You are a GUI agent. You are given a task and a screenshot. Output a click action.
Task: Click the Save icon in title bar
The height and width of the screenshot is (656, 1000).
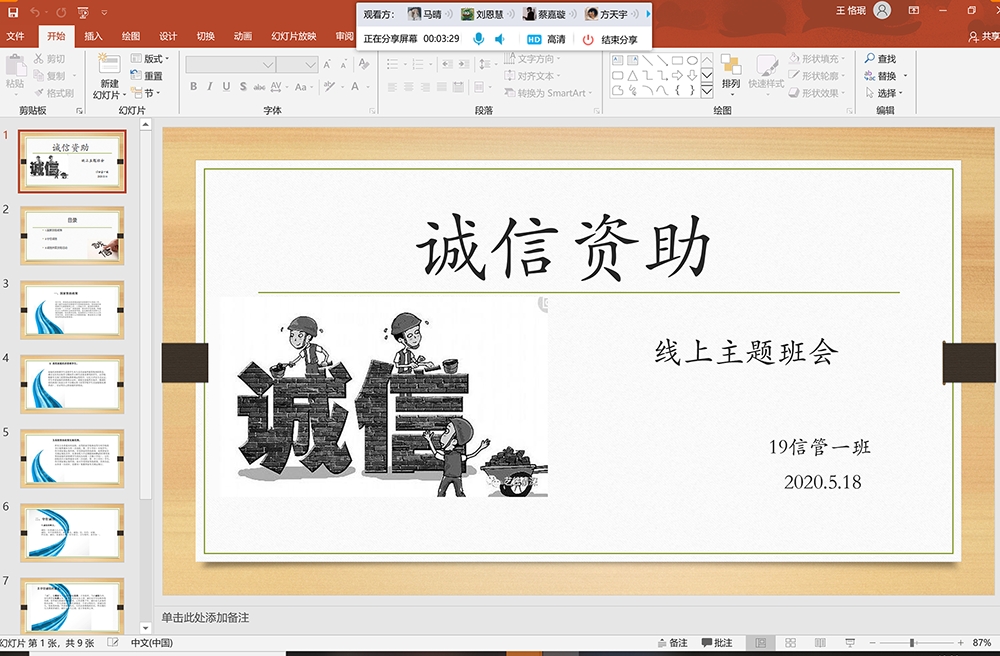[x=11, y=11]
